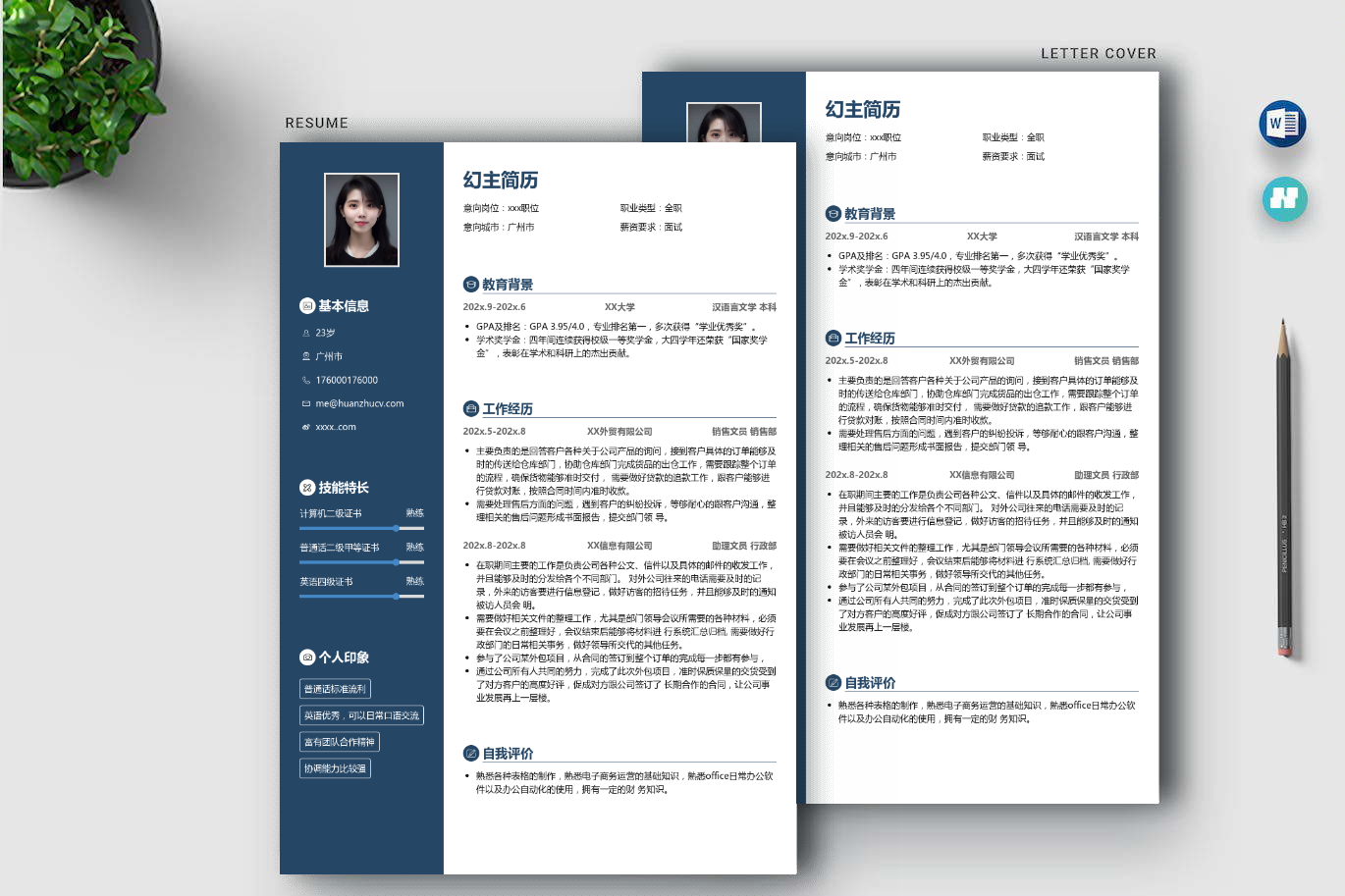This screenshot has width=1345, height=896.
Task: Click 薪资要求：面试 on the front resume
Action: click(651, 228)
